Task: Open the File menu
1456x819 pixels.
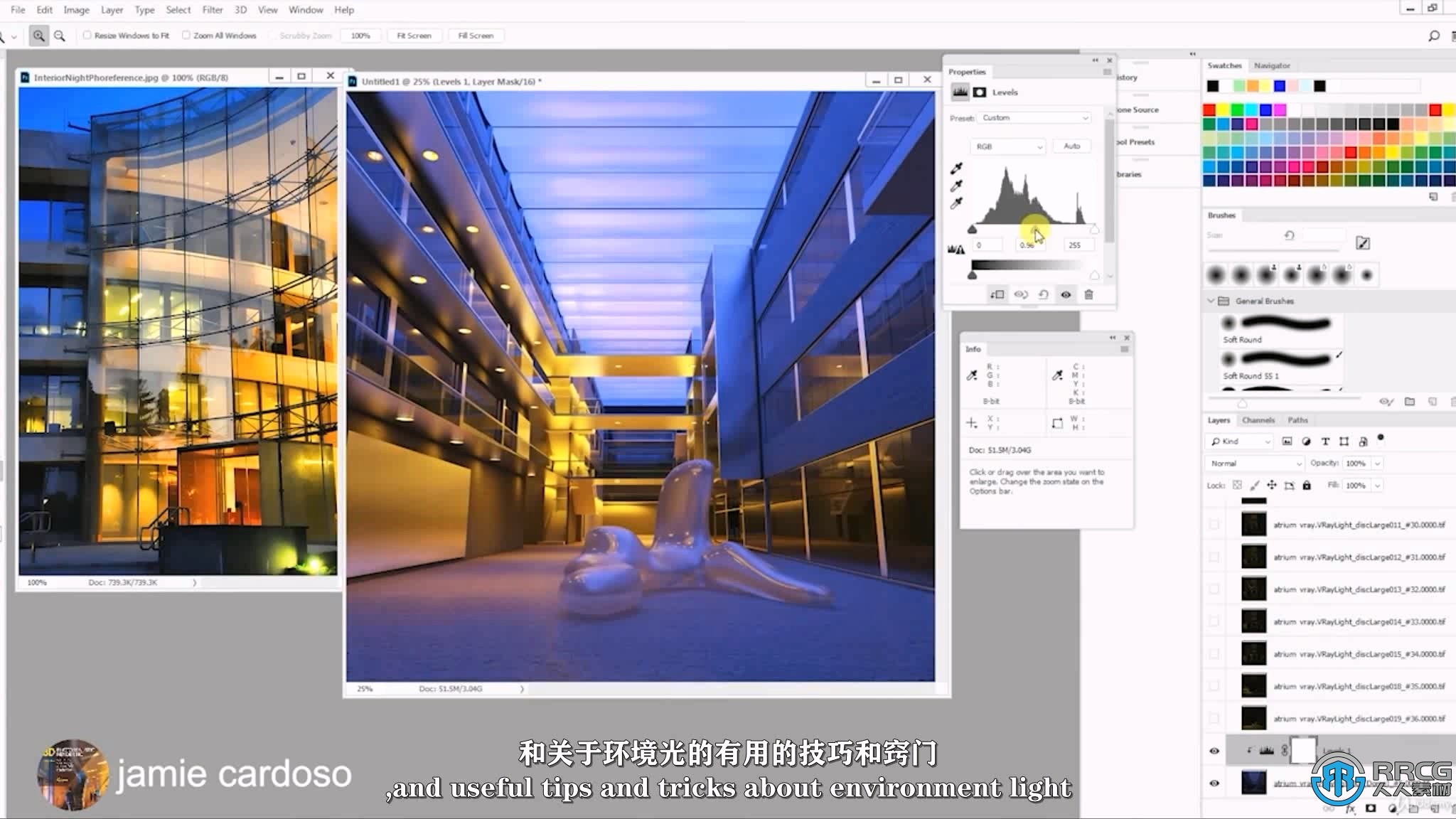Action: point(18,10)
